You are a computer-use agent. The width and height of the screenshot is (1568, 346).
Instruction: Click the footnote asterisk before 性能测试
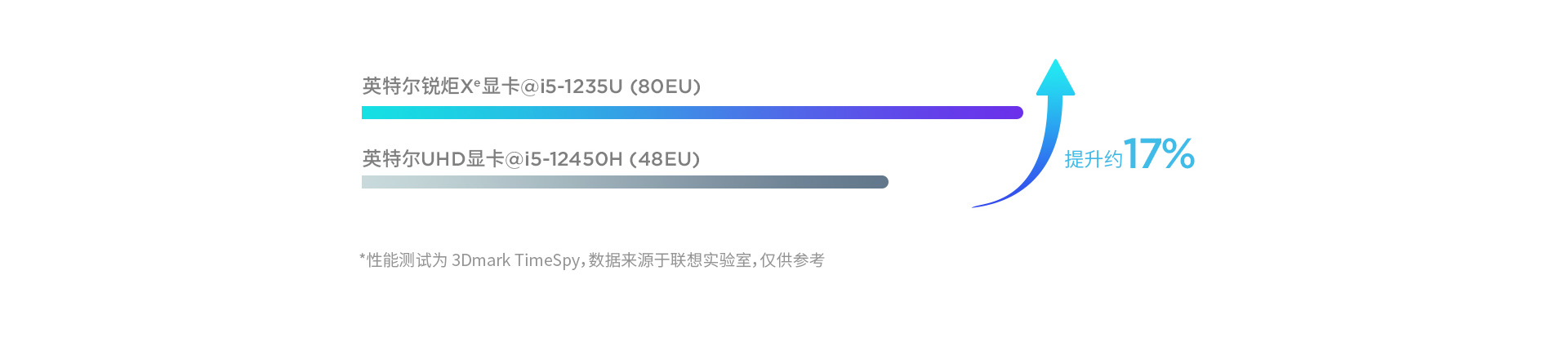point(363,258)
